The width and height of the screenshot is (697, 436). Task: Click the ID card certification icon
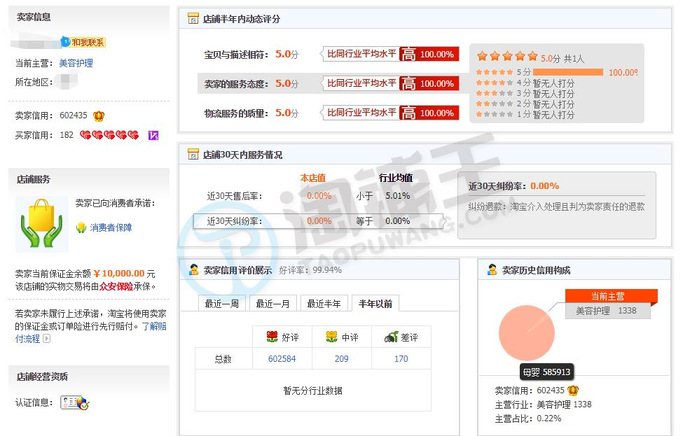[74, 403]
